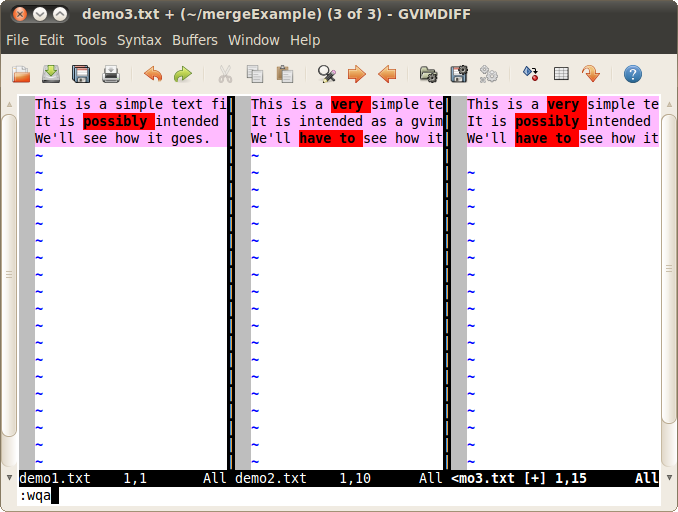Jump to next match arrow icon
The height and width of the screenshot is (512, 678).
coord(356,74)
